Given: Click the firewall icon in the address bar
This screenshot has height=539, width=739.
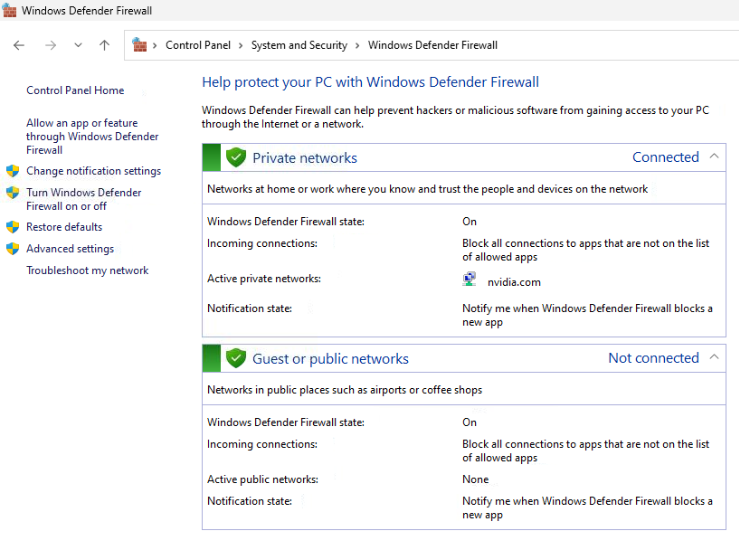Looking at the screenshot, I should (140, 45).
